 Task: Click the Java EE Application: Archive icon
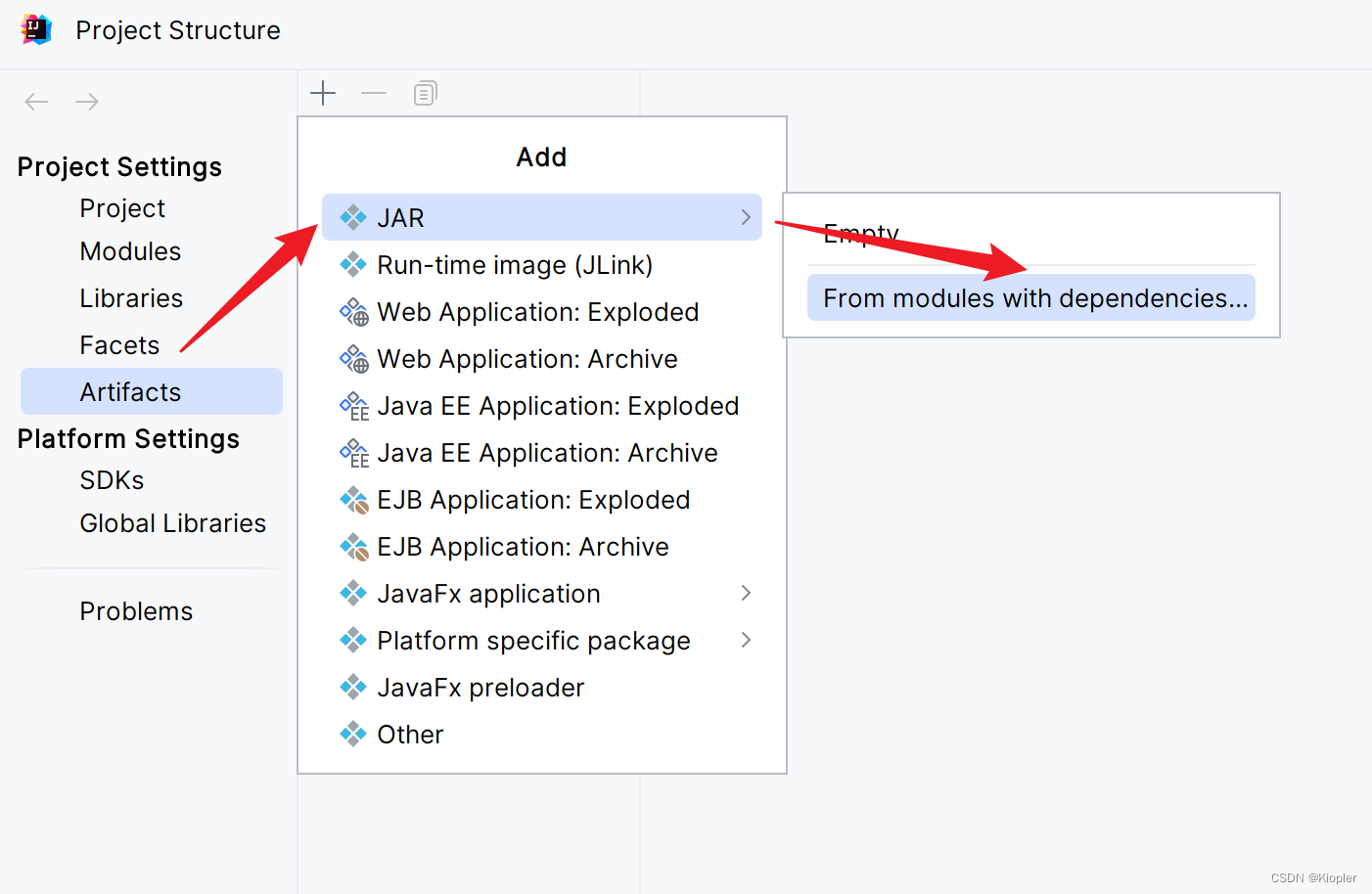pos(354,453)
